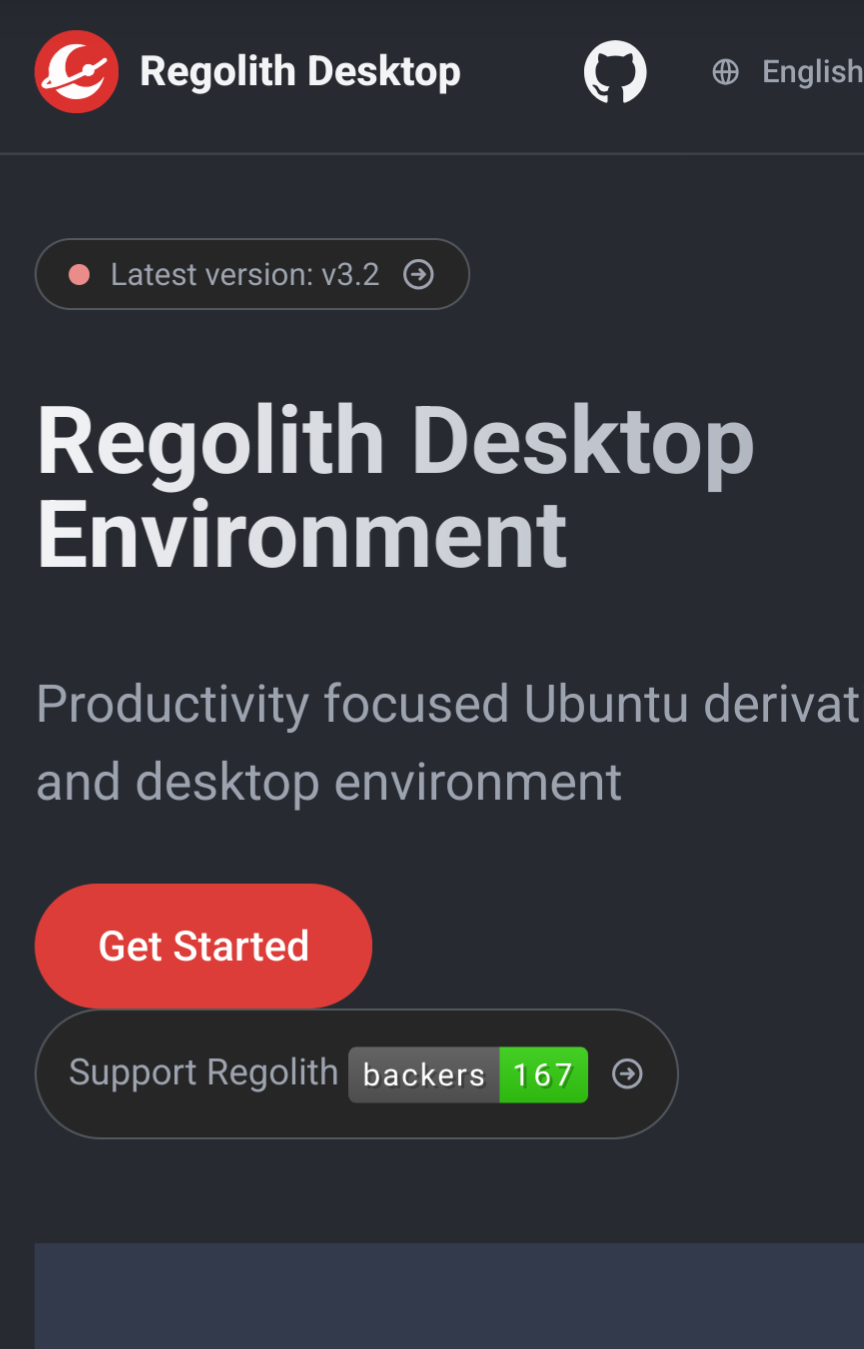Open the Regolith Desktop site title
Viewport: 864px width, 1349px height.
coord(300,72)
